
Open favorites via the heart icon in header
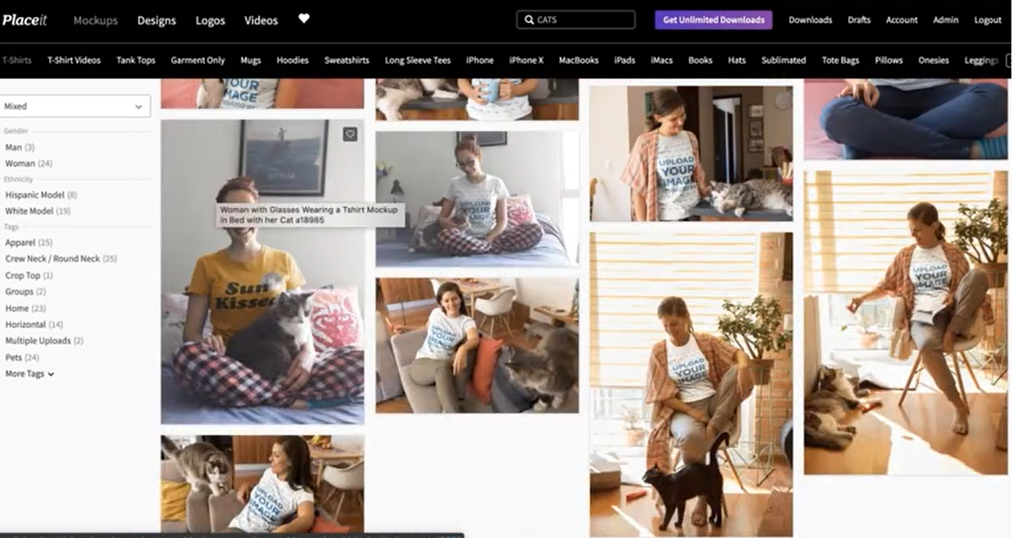click(304, 19)
